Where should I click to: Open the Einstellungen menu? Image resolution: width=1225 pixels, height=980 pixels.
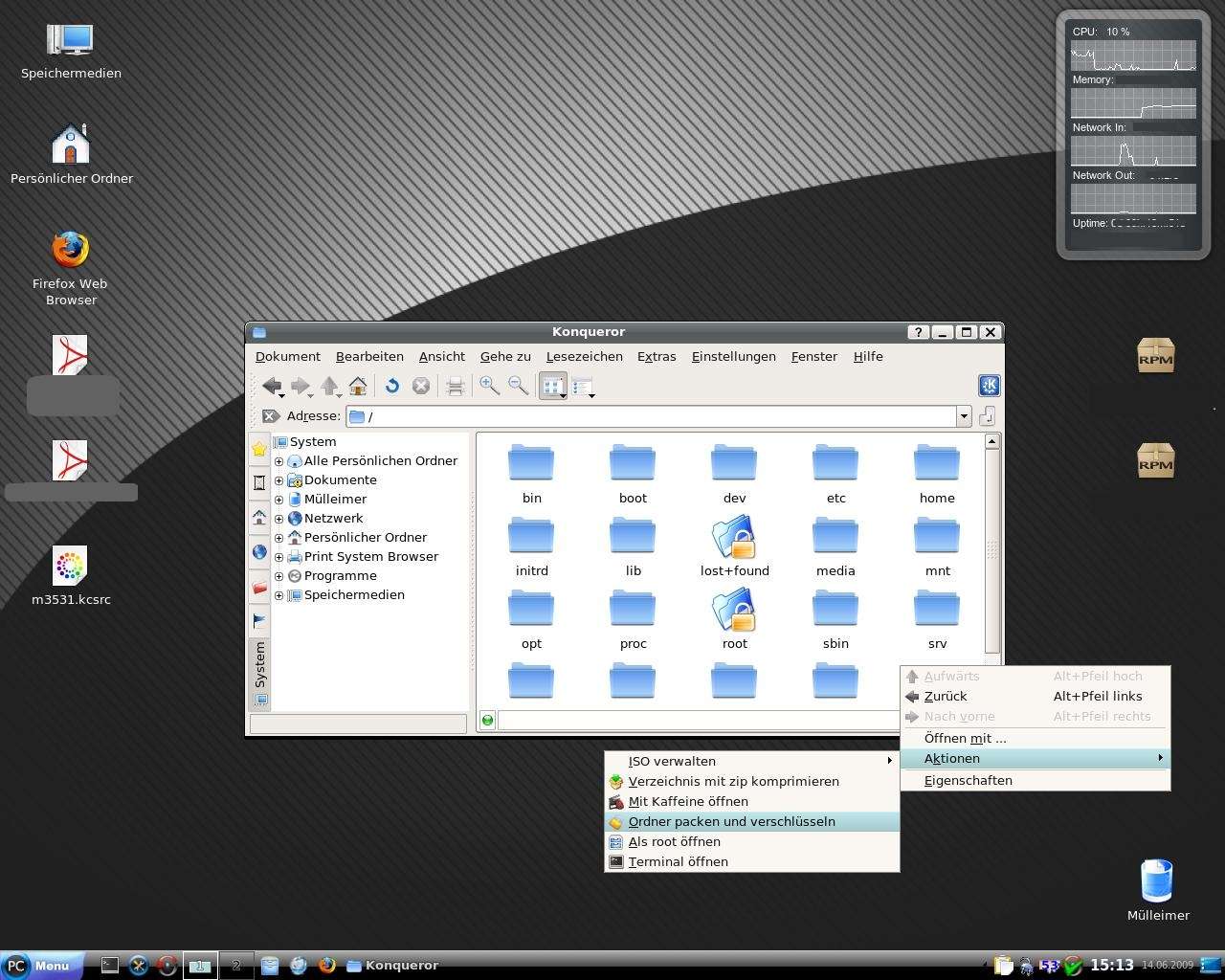734,356
